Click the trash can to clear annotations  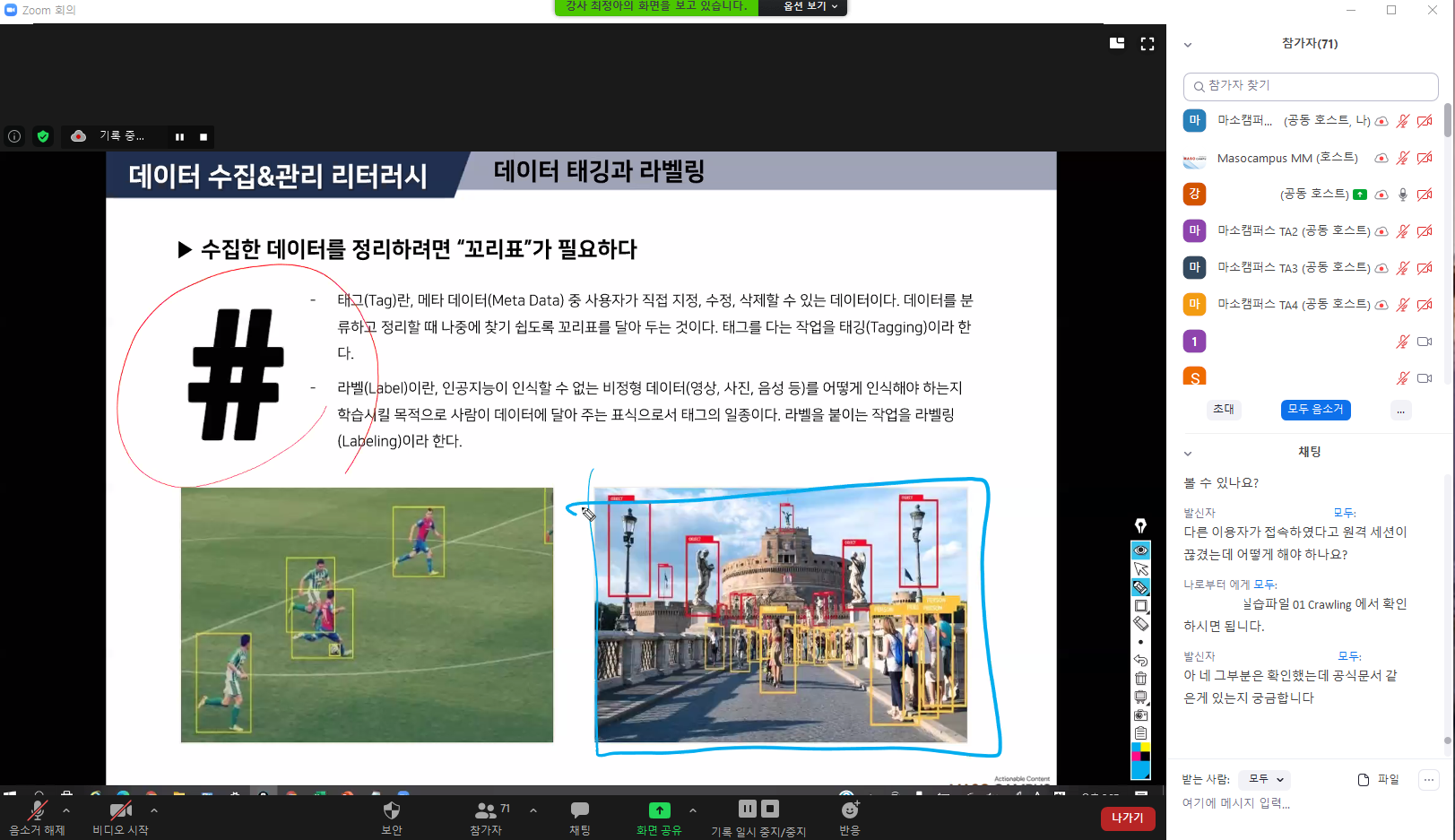tap(1140, 679)
